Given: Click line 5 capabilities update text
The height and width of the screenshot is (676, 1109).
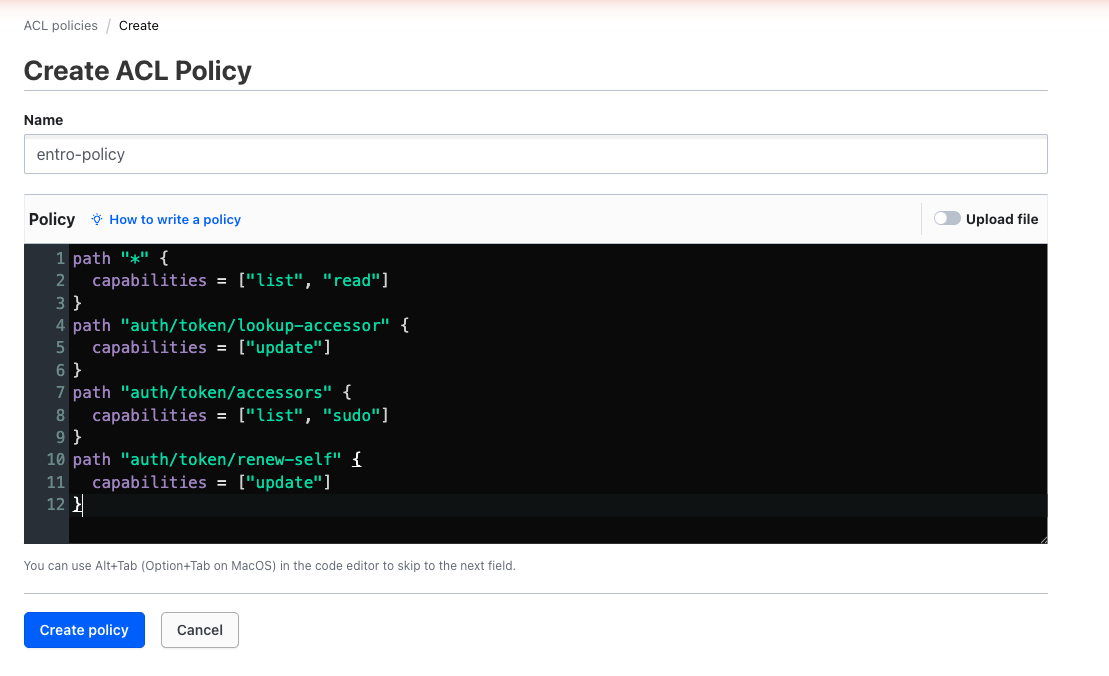Looking at the screenshot, I should tap(211, 348).
